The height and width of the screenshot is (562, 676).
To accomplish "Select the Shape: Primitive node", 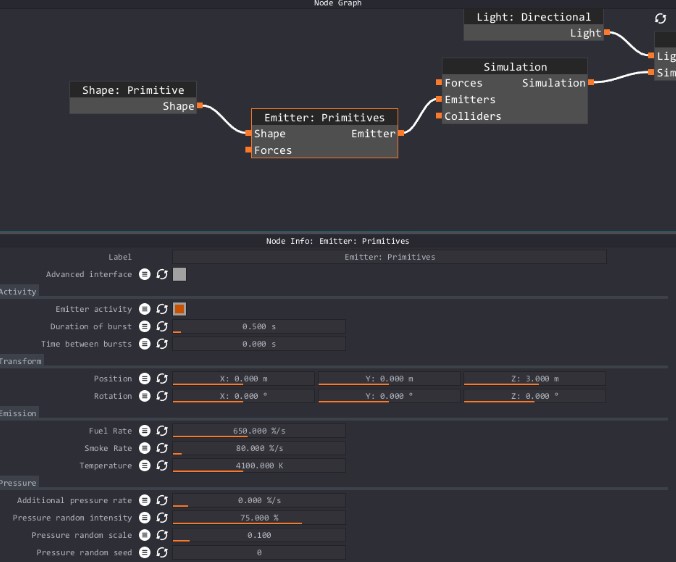I will pyautogui.click(x=133, y=90).
